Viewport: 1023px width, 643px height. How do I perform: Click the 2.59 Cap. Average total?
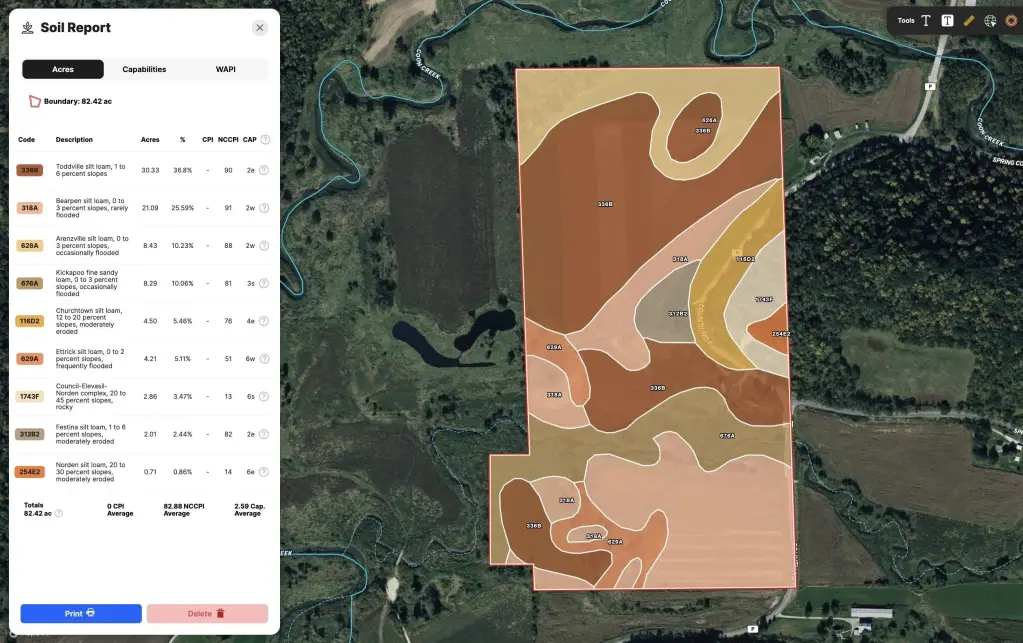click(x=249, y=510)
